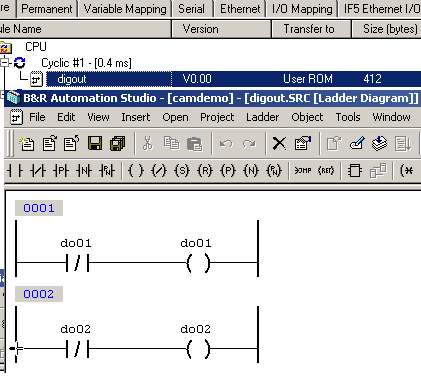
Task: Open the Ladder menu
Action: click(262, 117)
